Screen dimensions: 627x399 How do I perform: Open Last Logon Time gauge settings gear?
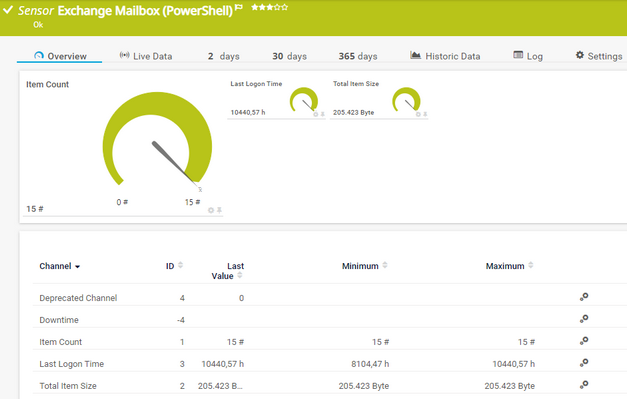pyautogui.click(x=315, y=114)
